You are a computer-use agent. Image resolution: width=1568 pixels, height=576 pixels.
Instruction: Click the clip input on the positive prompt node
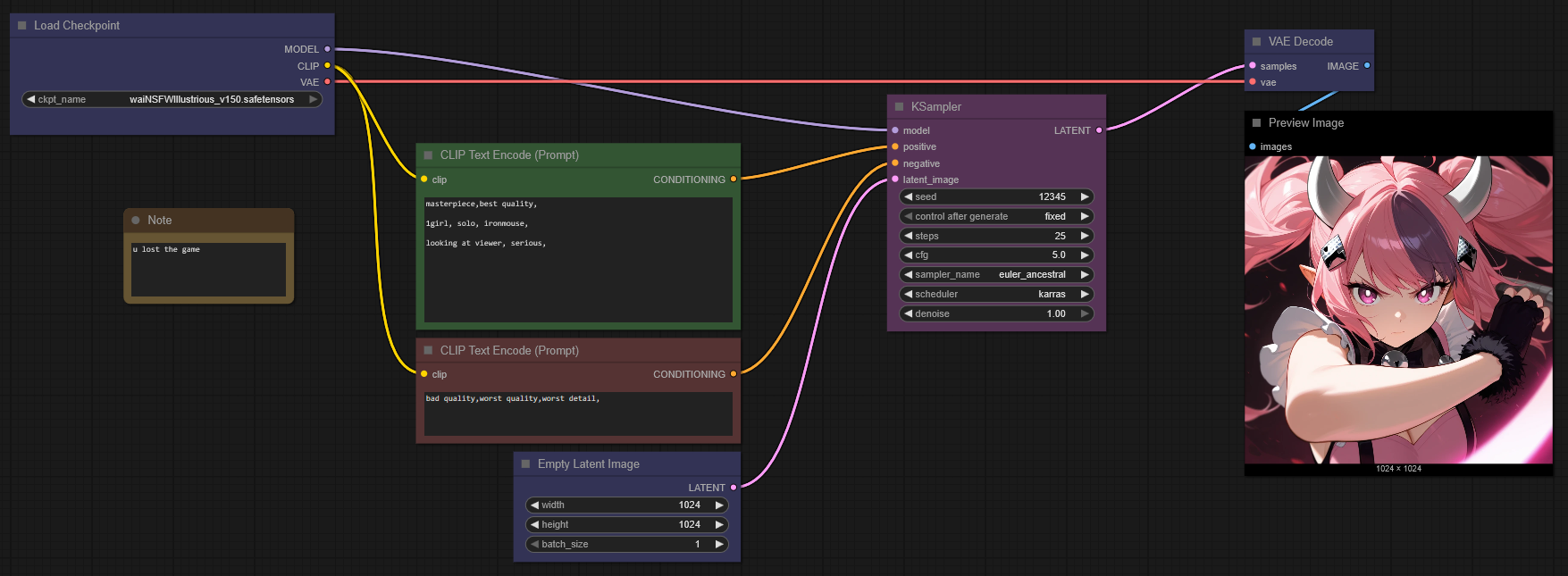(x=424, y=179)
